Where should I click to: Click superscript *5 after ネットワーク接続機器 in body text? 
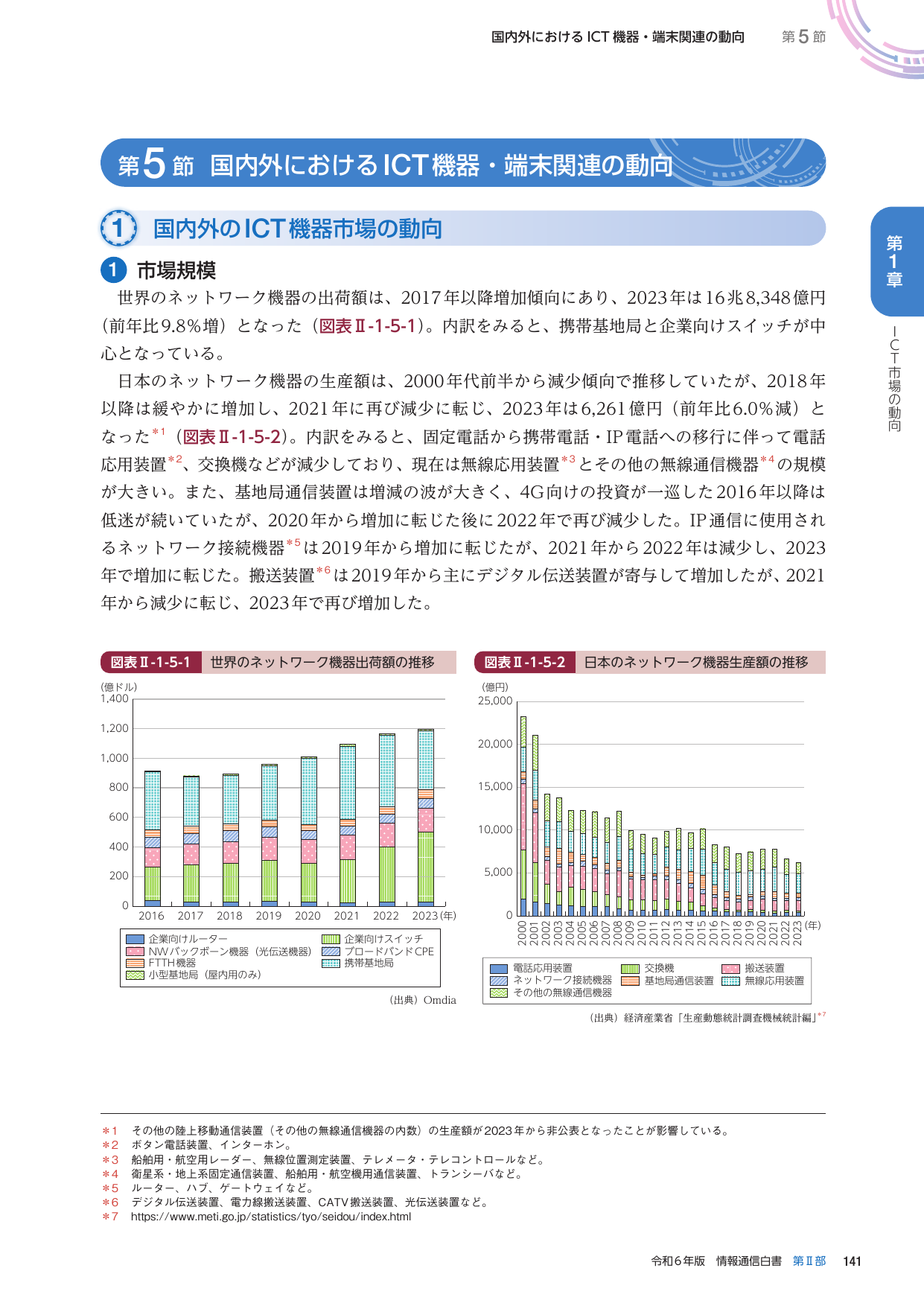coord(293,543)
